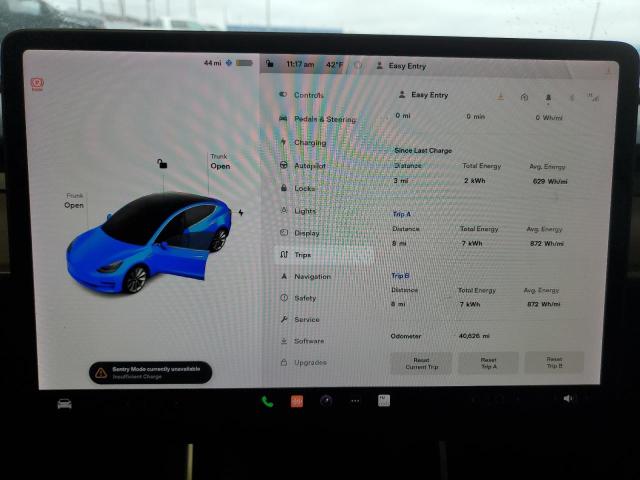
Task: Tap the software download arrow icon
Action: pos(500,97)
